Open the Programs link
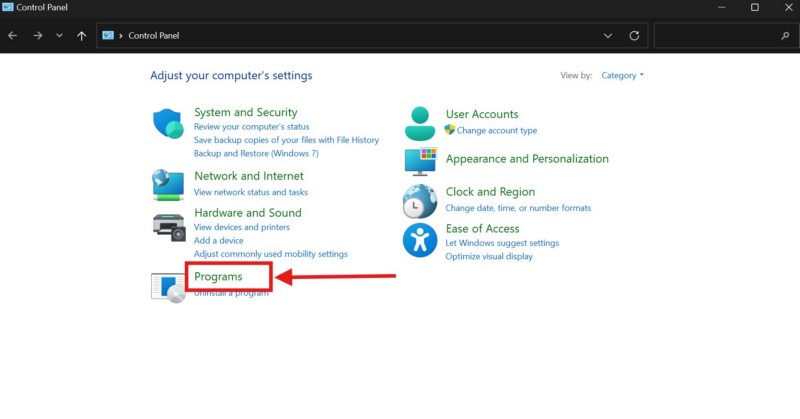 click(x=218, y=276)
